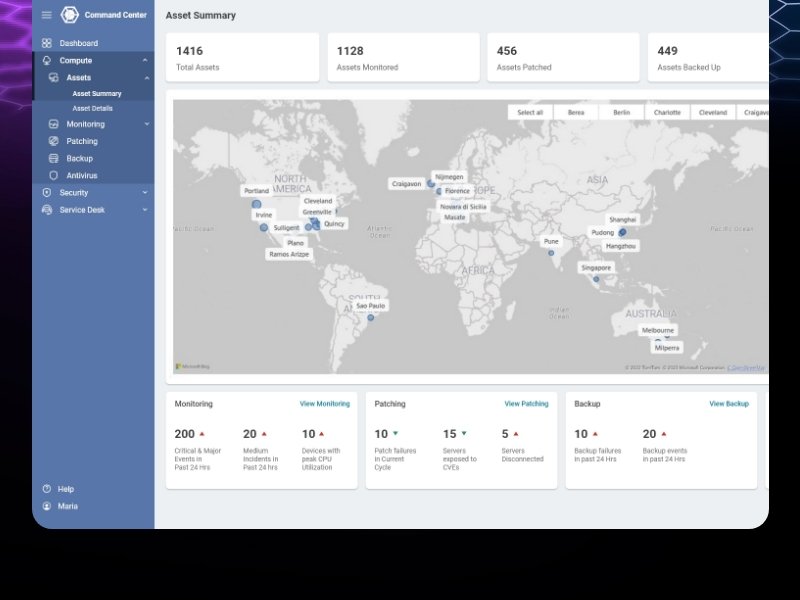The image size is (800, 600).
Task: Open the hamburger menu icon
Action: [46, 15]
